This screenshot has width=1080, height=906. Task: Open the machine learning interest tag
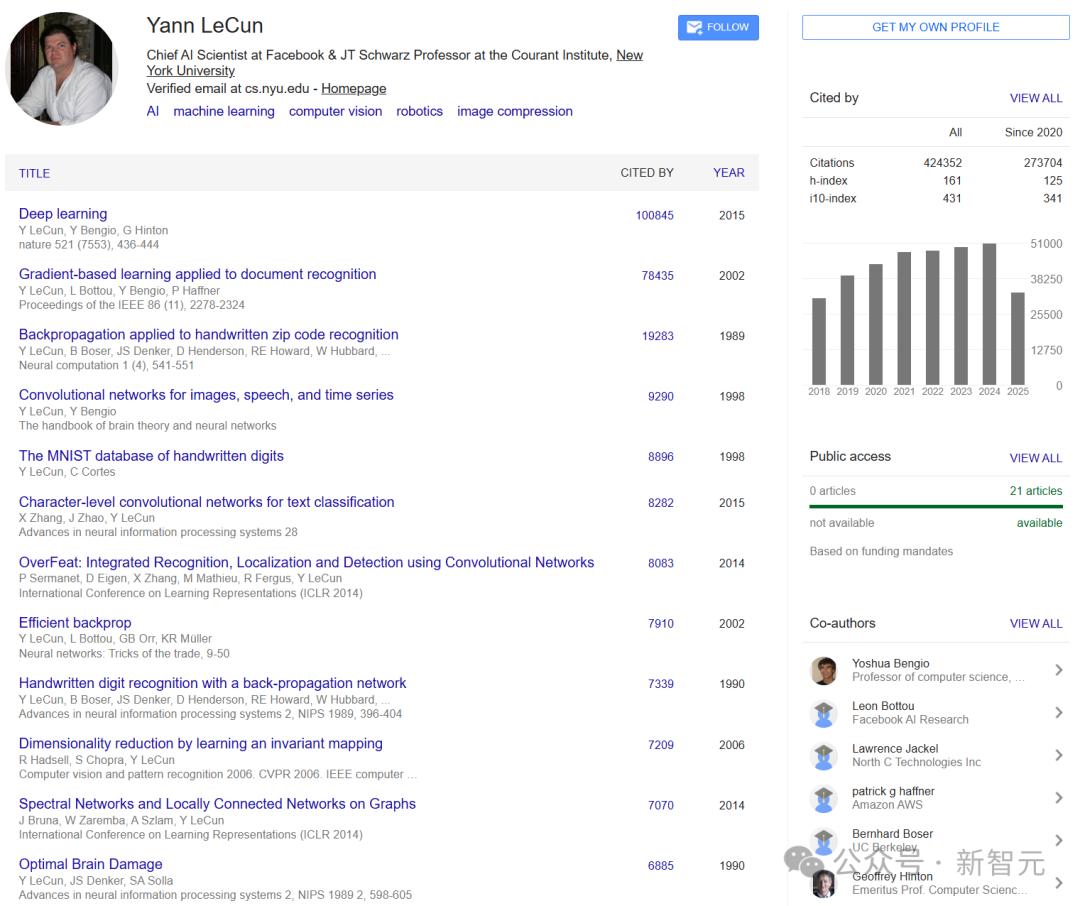point(224,112)
